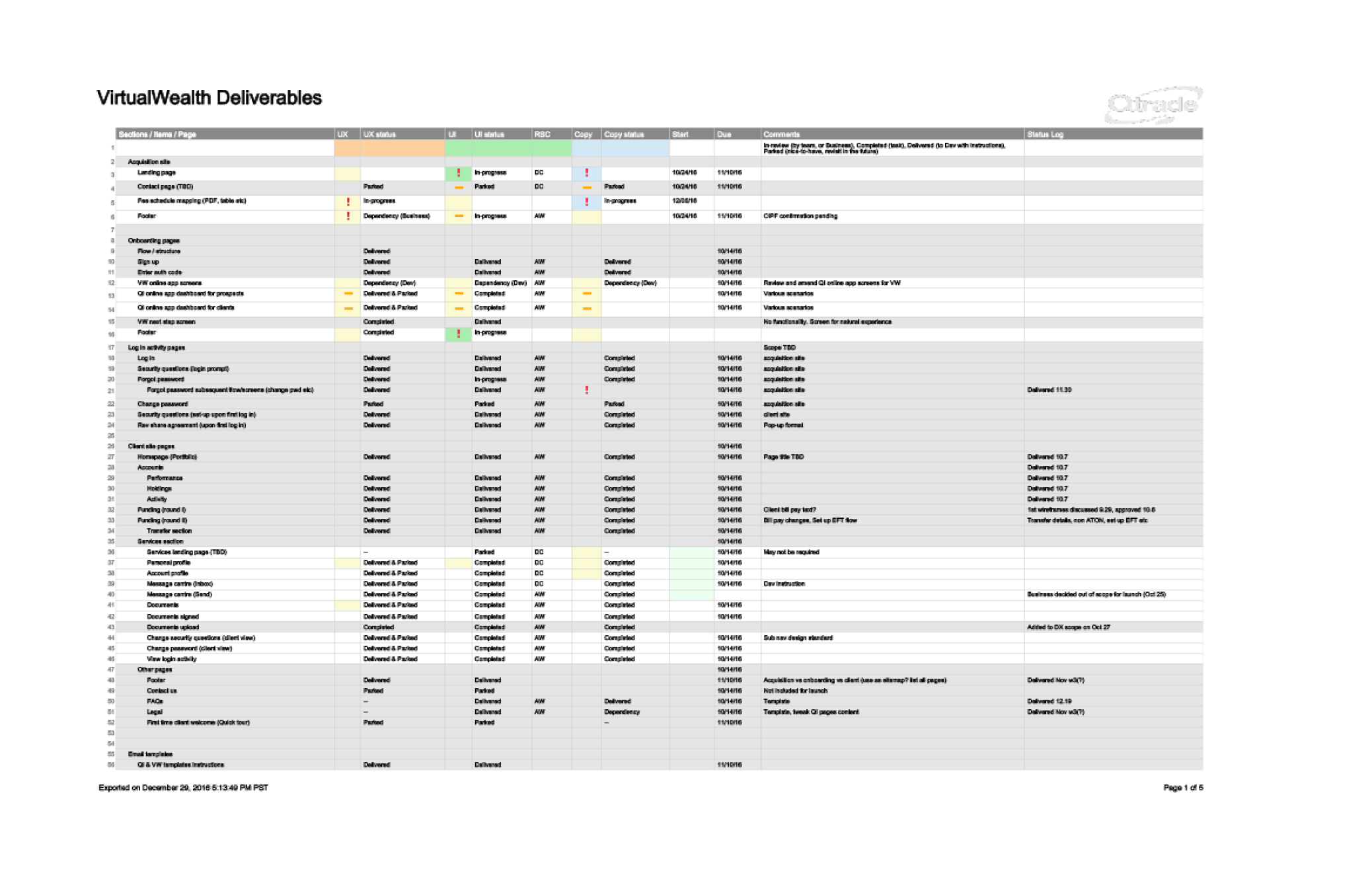Click the 'Status Log' column header
Viewport: 1372px width, 883px height.
(1114, 134)
